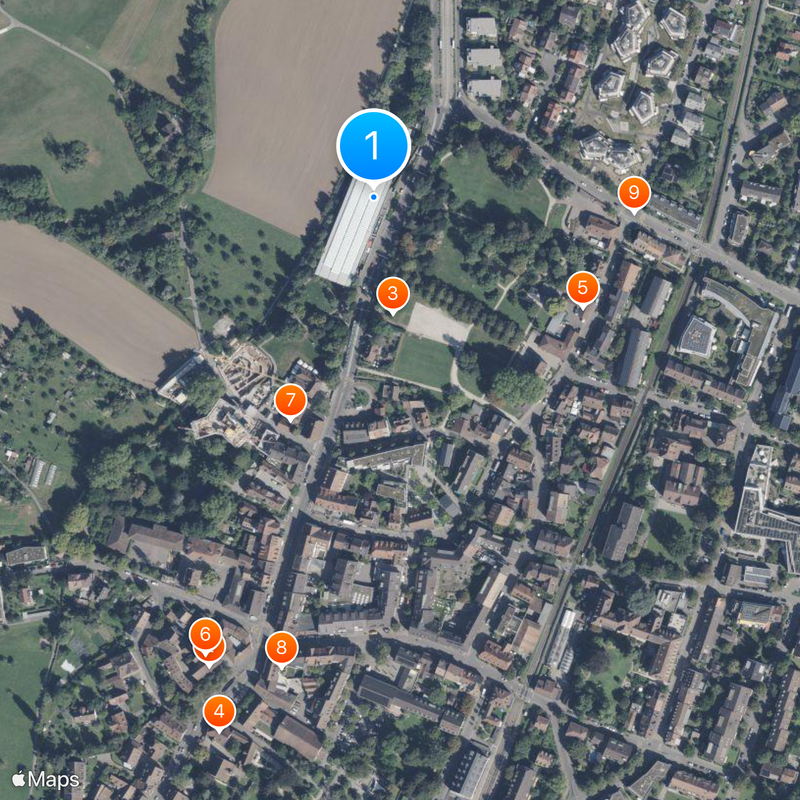800x800 pixels.
Task: Select orange pin number 7
Action: 290,402
